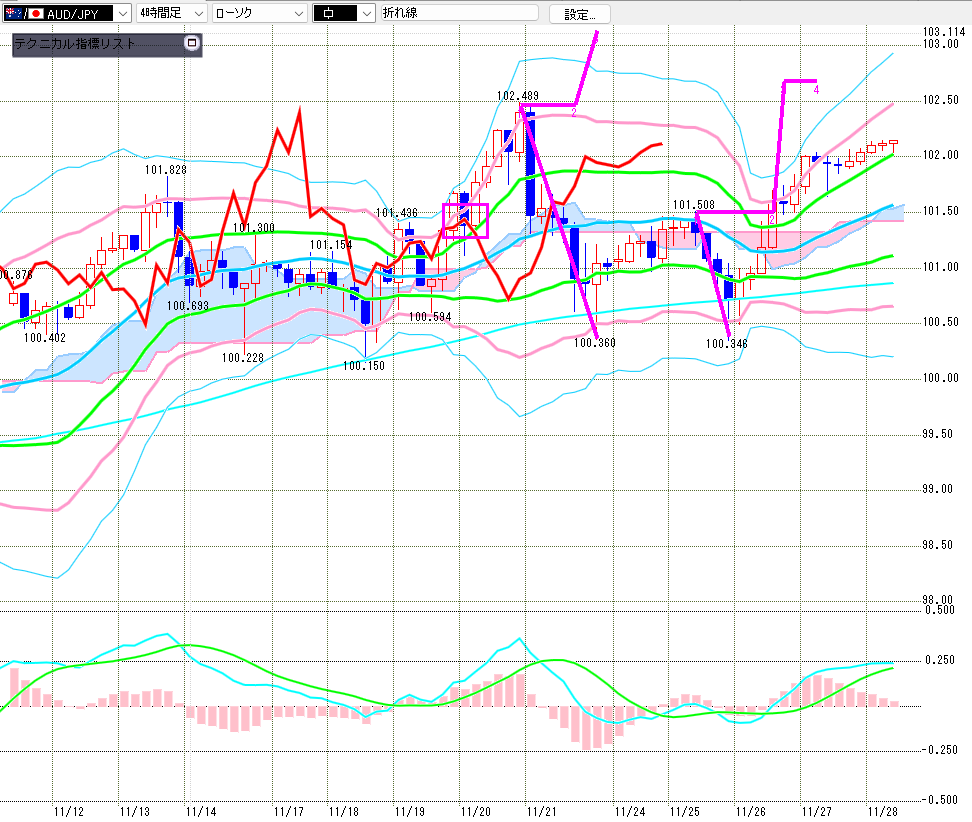
Task: Click the 11/21 date on the time axis
Action: pos(542,811)
